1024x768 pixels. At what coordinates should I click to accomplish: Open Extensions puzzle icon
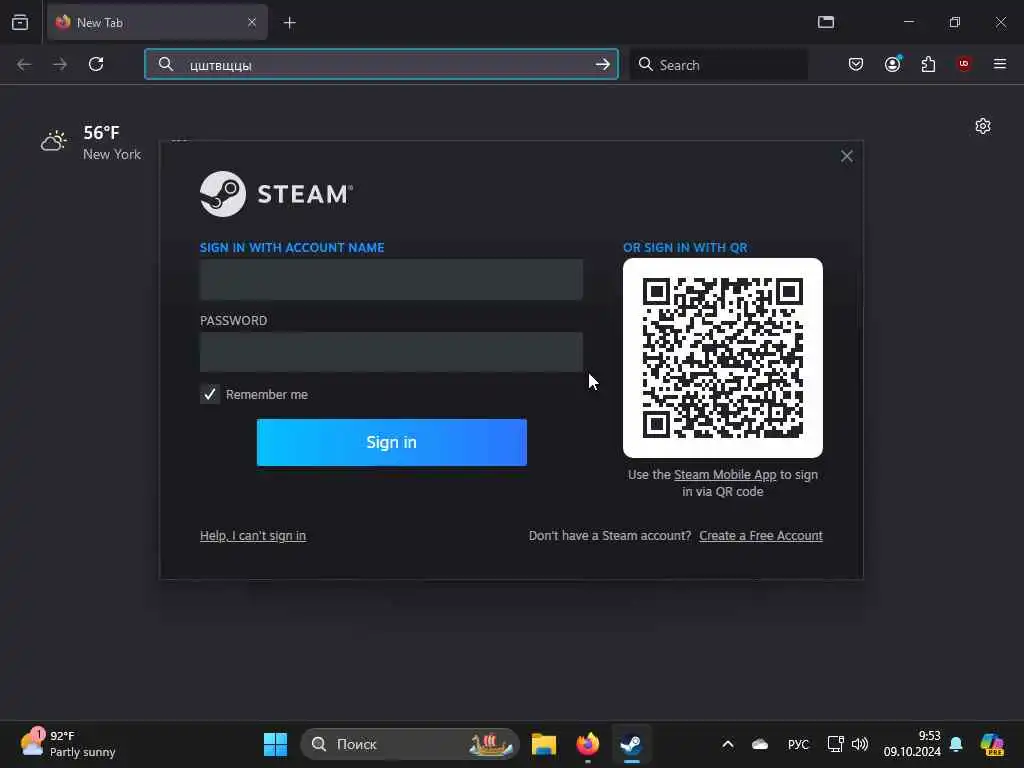pyautogui.click(x=928, y=64)
